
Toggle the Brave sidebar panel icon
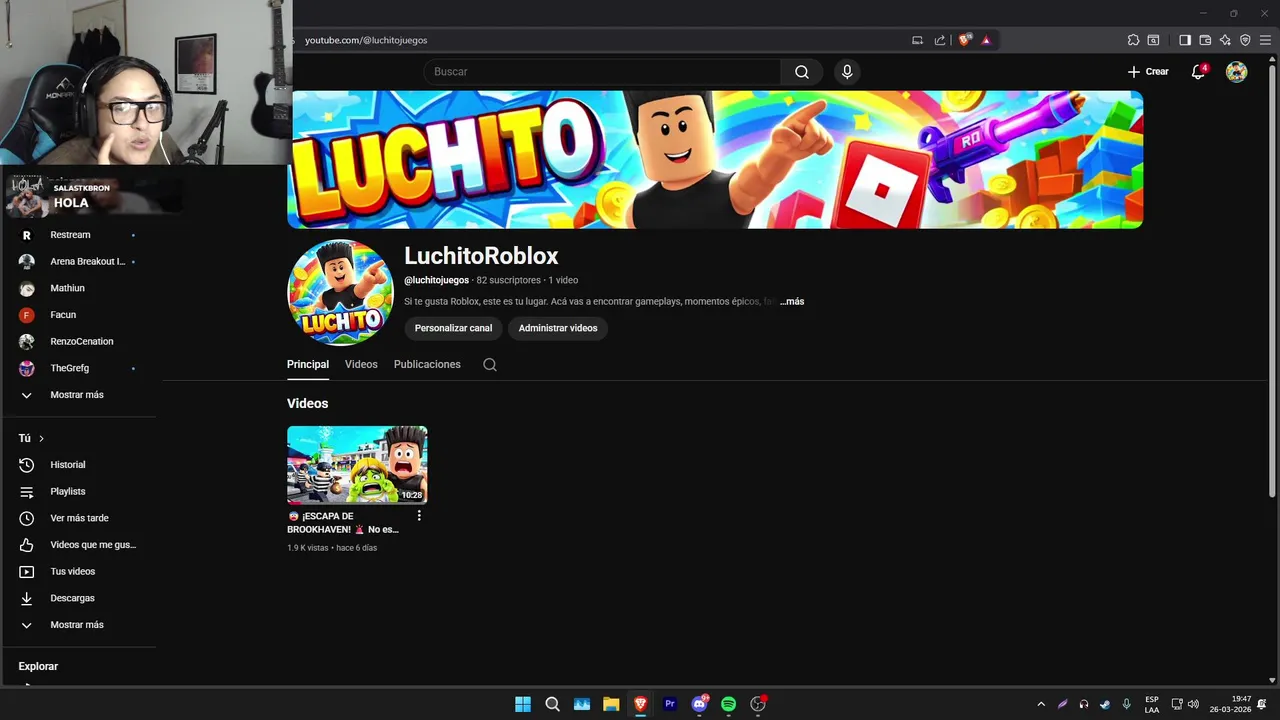point(1185,40)
